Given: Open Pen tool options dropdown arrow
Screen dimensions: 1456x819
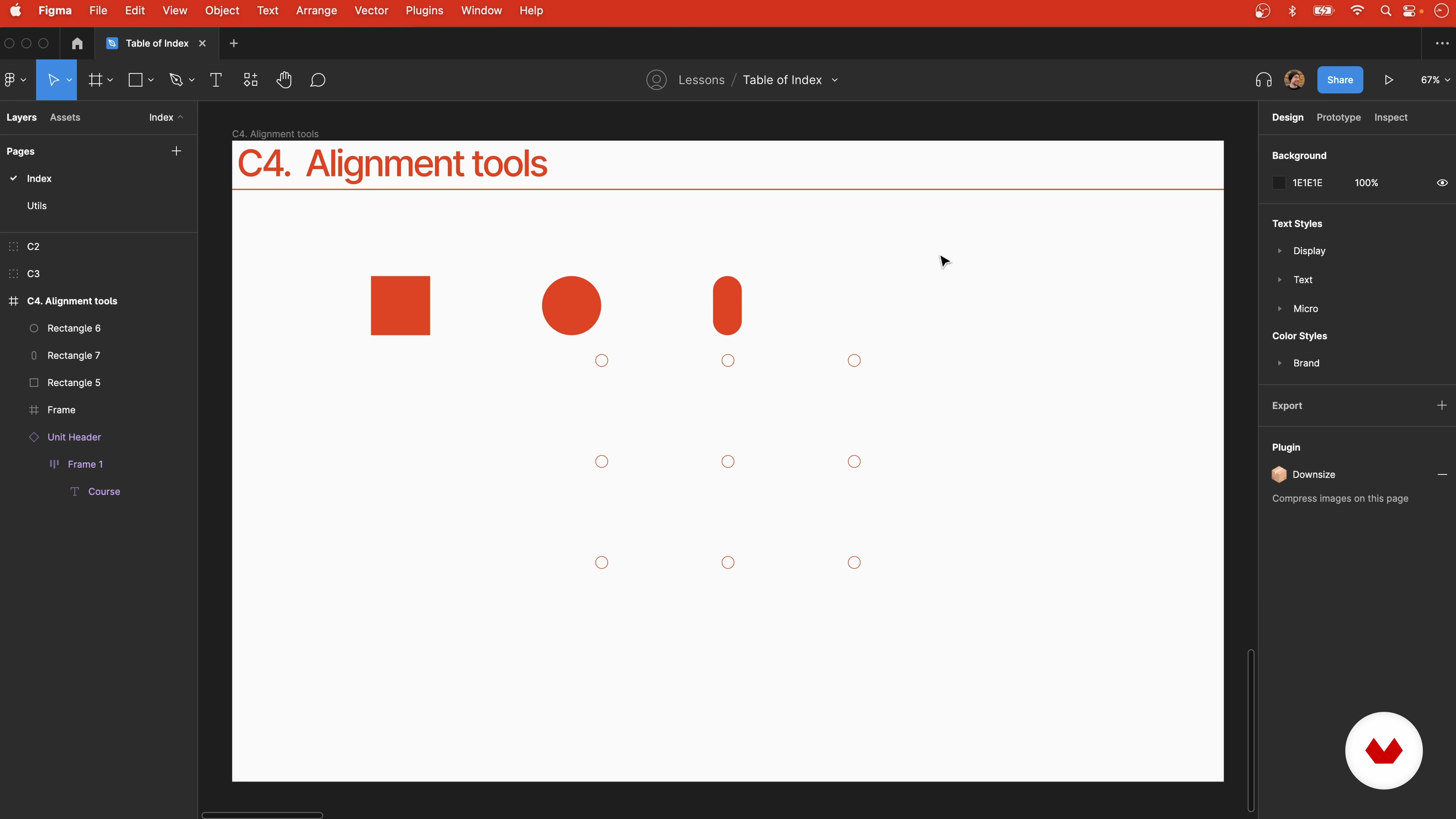Looking at the screenshot, I should click(191, 80).
